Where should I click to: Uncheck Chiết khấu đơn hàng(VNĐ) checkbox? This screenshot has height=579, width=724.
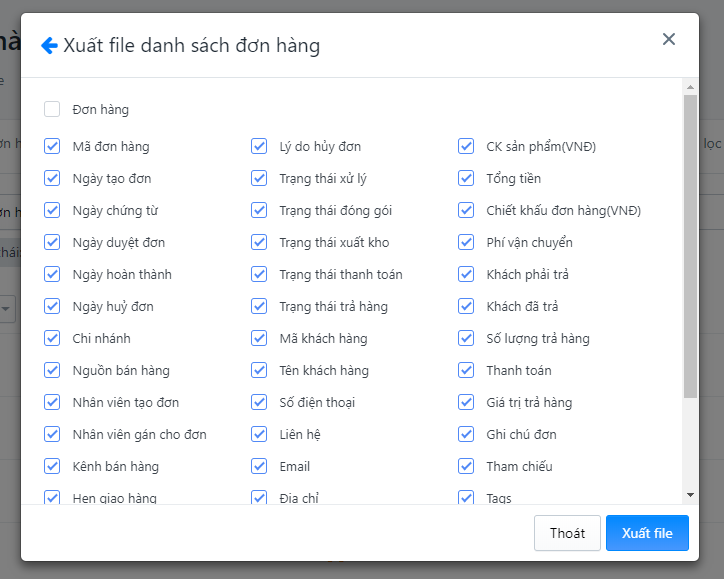pyautogui.click(x=466, y=210)
